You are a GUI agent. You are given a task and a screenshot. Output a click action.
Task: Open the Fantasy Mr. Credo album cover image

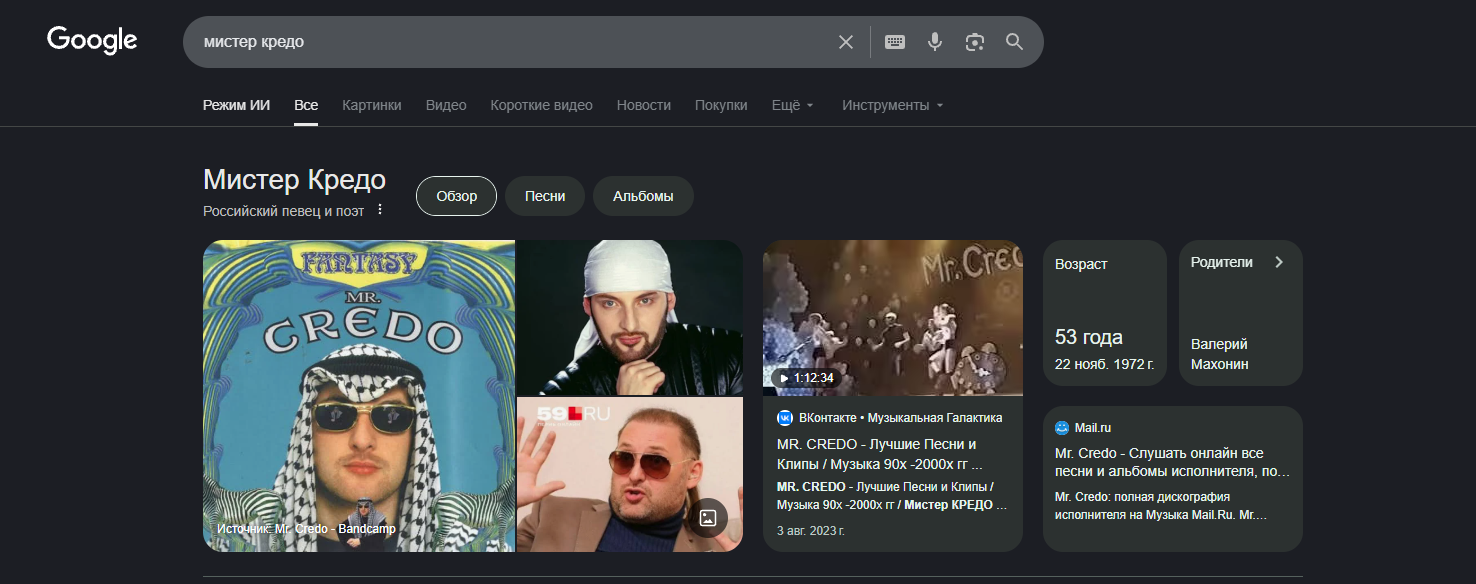[x=359, y=396]
